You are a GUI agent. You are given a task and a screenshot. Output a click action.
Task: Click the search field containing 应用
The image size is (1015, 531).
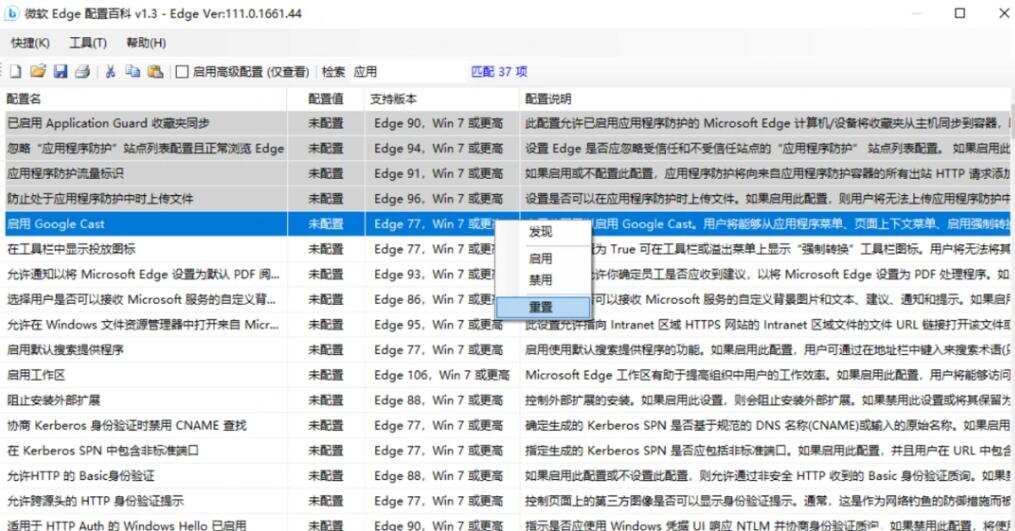[x=407, y=72]
